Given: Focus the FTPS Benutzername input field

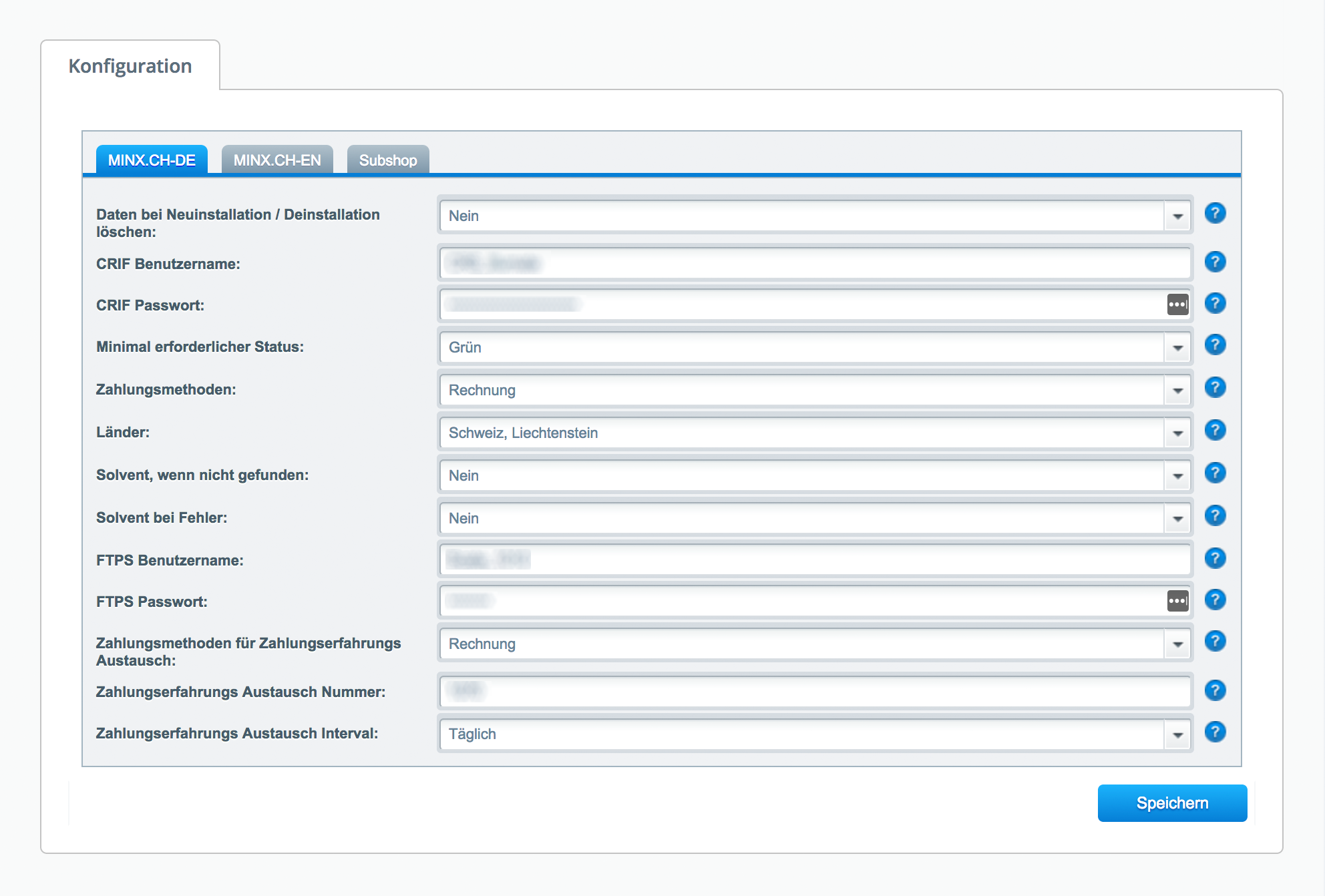Looking at the screenshot, I should point(815,559).
